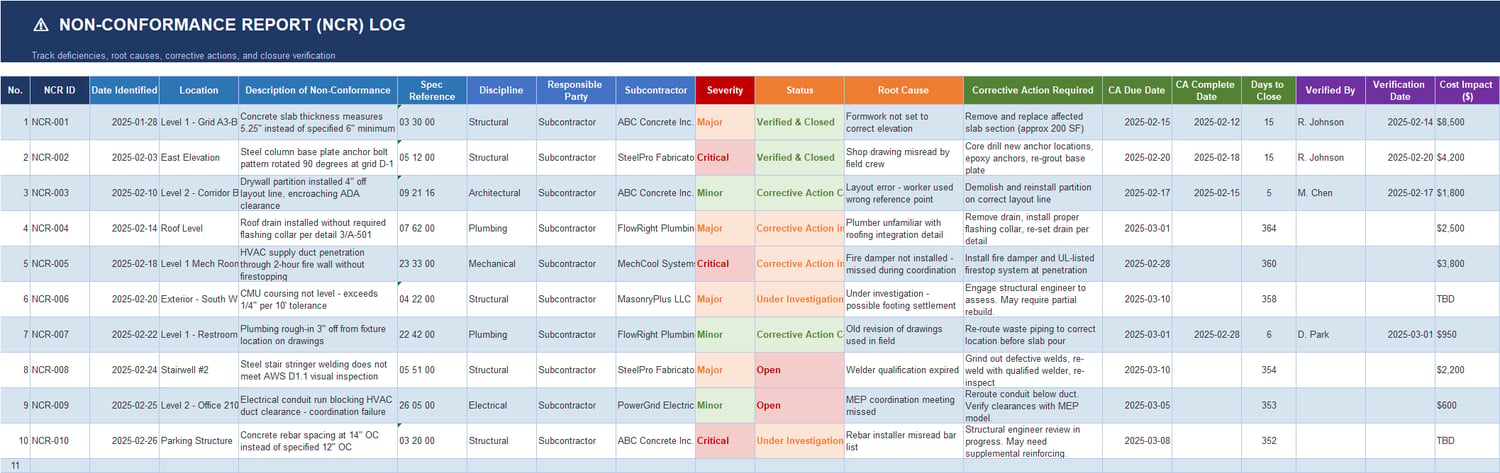This screenshot has height=473, width=1500.
Task: Click spec reference '23 33 00'
Action: point(432,264)
